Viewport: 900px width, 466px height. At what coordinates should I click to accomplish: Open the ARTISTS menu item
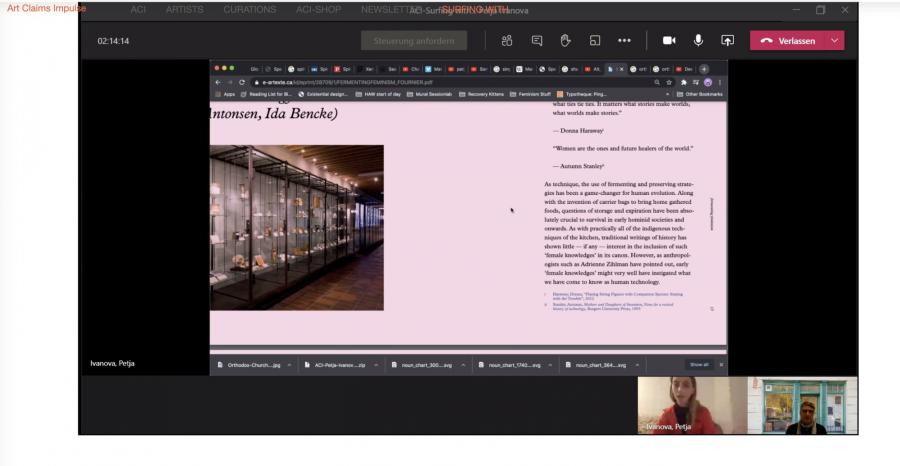pyautogui.click(x=184, y=9)
